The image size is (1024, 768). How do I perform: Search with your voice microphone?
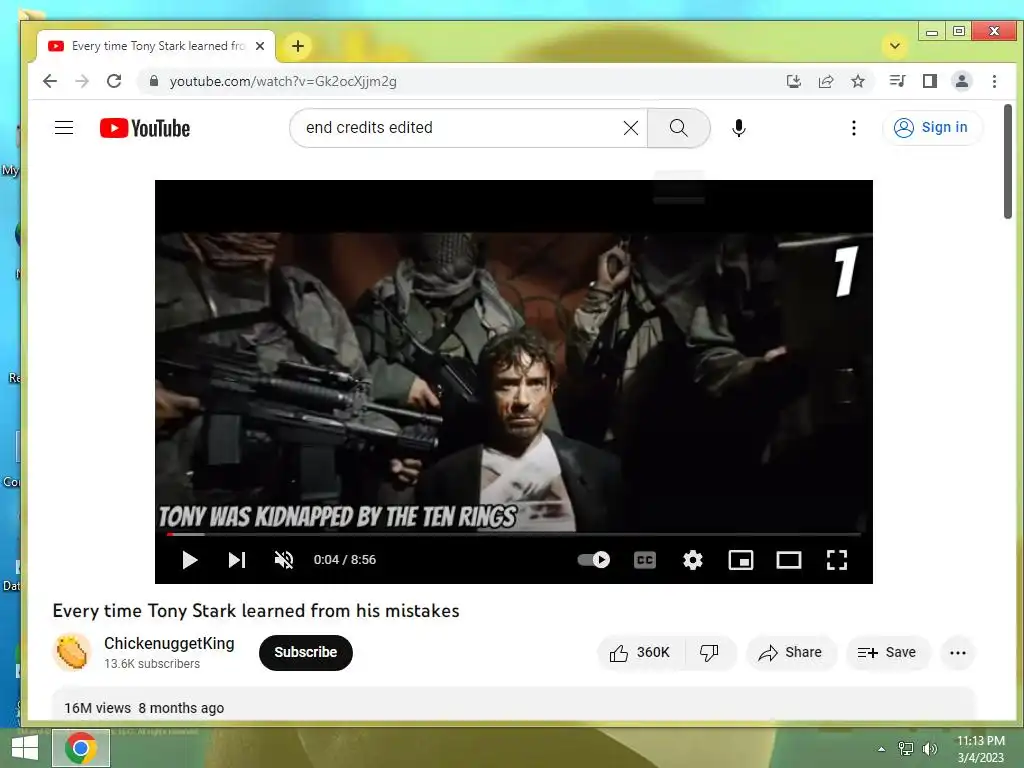[739, 128]
